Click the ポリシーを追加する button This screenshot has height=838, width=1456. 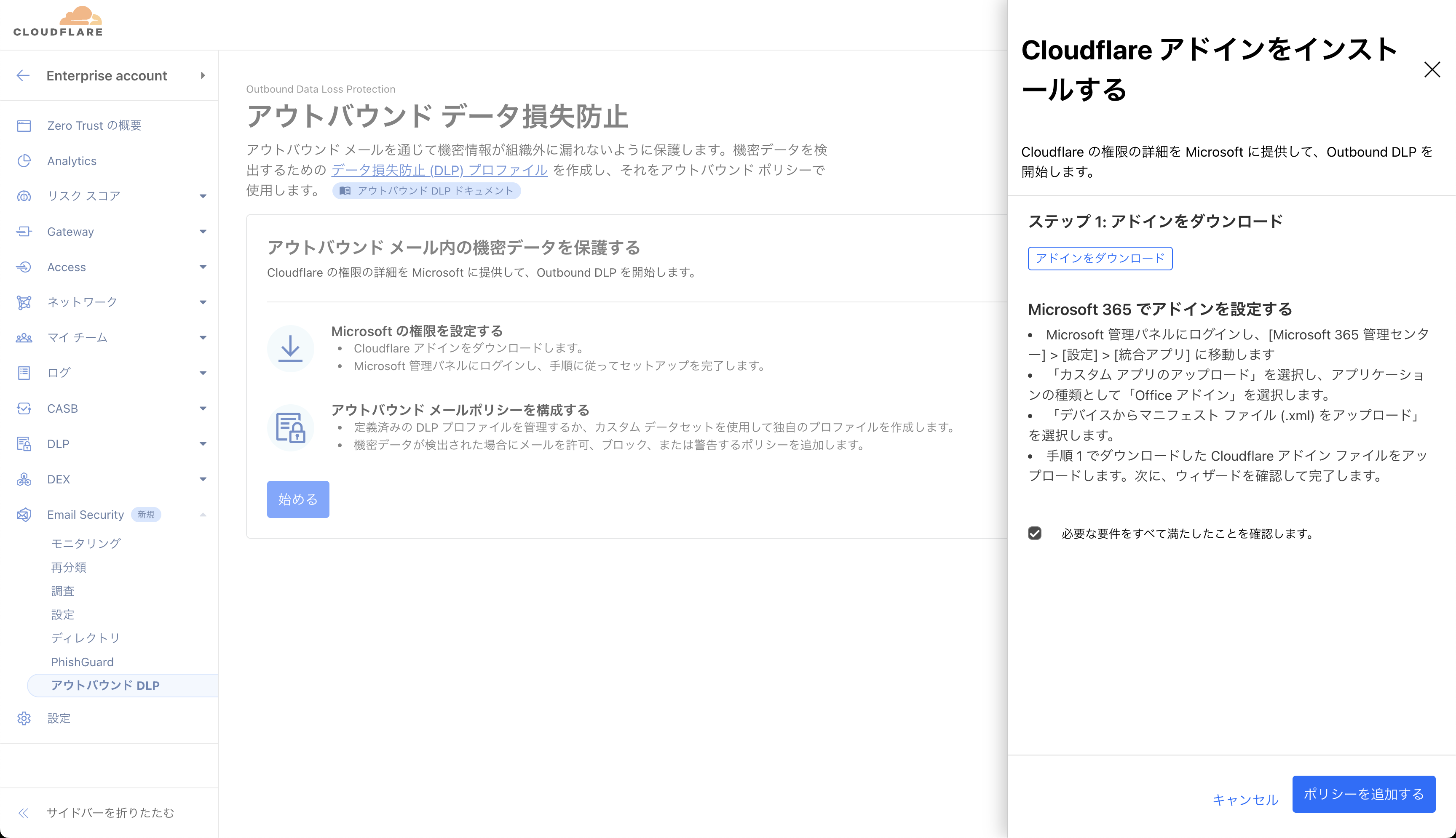point(1363,794)
